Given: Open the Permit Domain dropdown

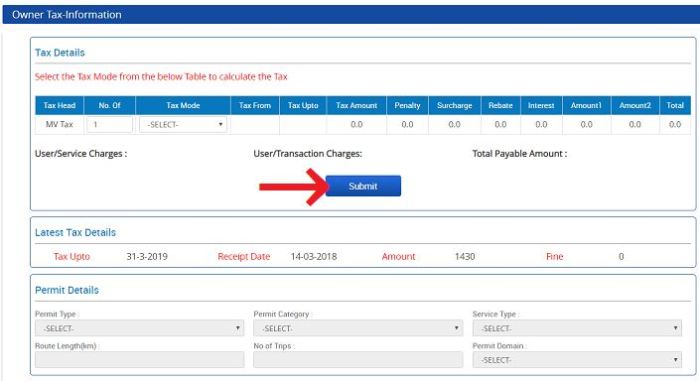Looking at the screenshot, I should click(x=577, y=360).
